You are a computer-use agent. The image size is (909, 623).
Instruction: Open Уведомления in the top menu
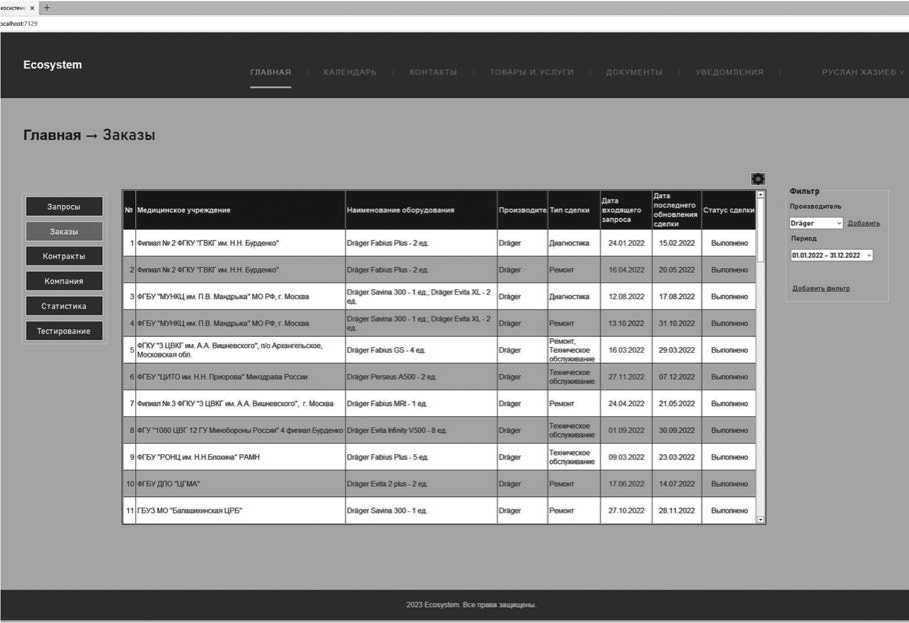tap(729, 72)
